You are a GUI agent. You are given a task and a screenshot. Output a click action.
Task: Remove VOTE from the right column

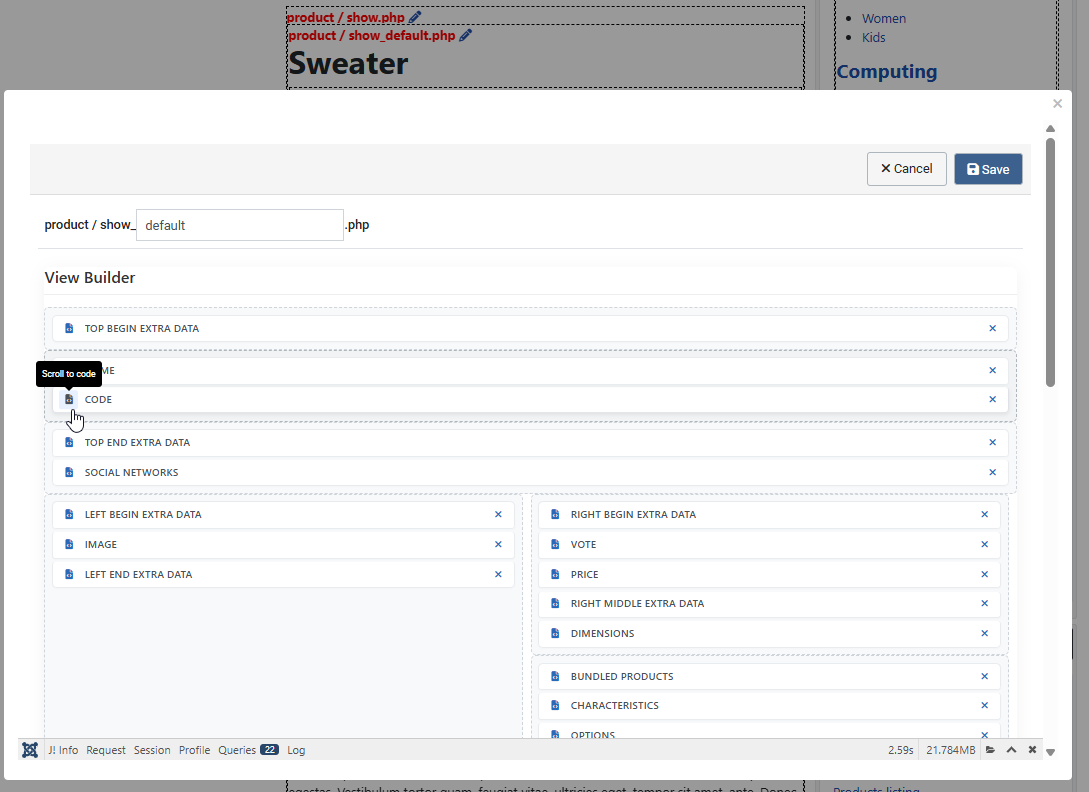985,544
